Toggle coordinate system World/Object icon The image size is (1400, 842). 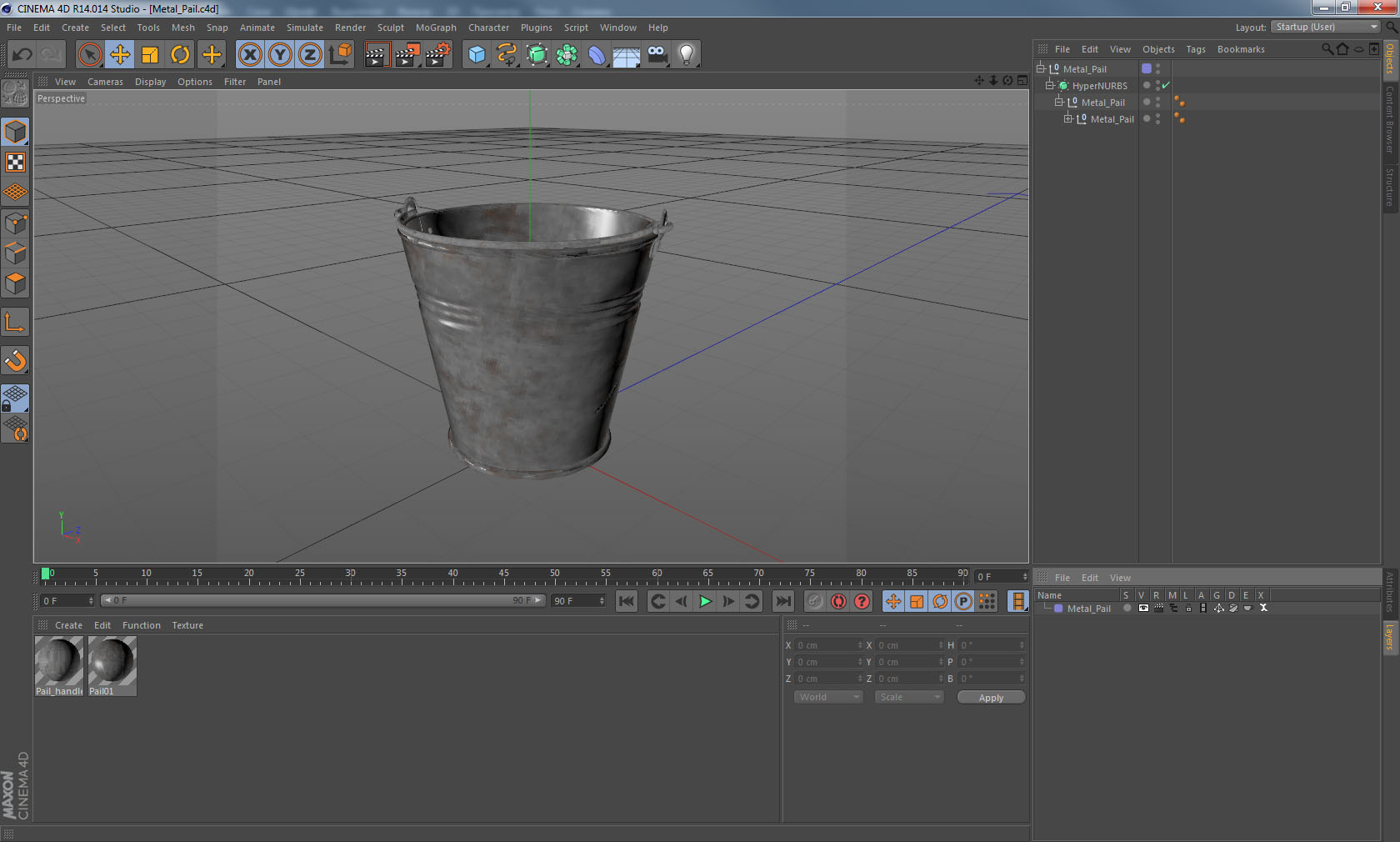[x=340, y=55]
